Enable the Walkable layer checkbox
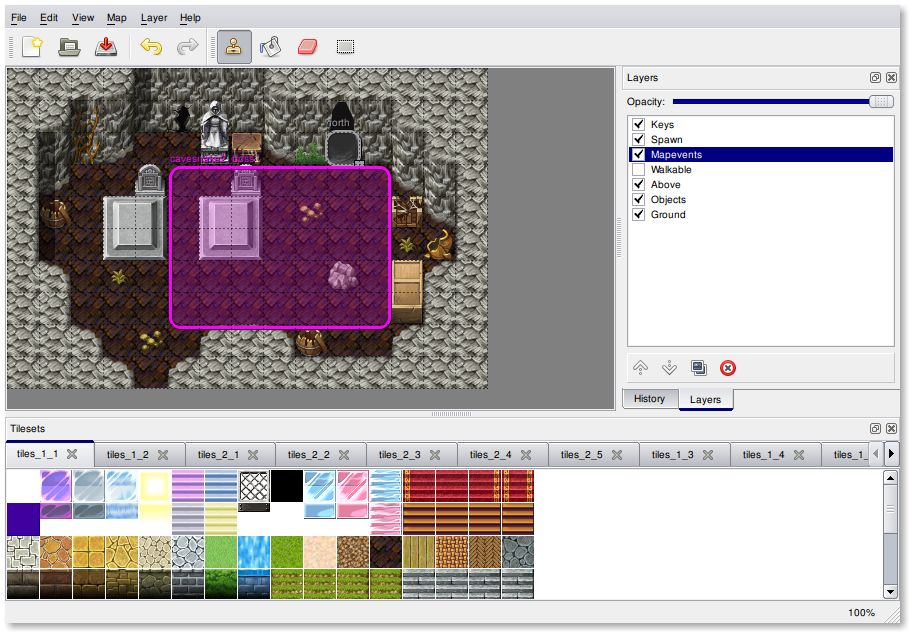 point(638,170)
